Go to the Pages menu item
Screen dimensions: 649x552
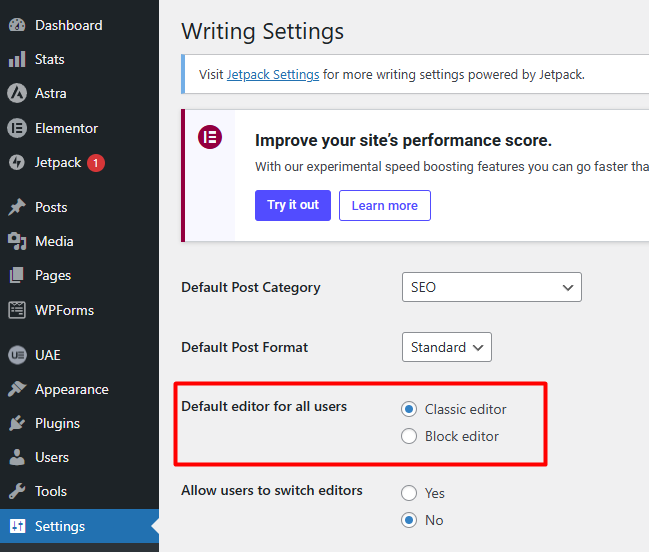[53, 275]
